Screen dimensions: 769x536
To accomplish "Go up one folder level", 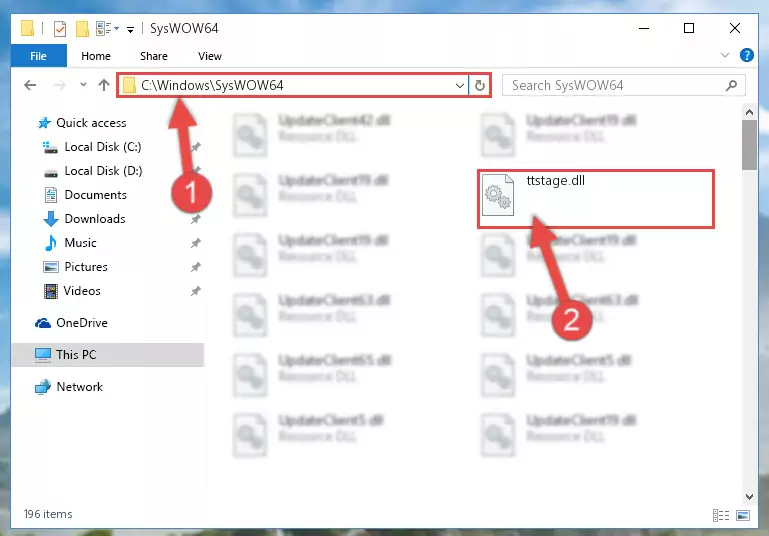I will click(103, 85).
